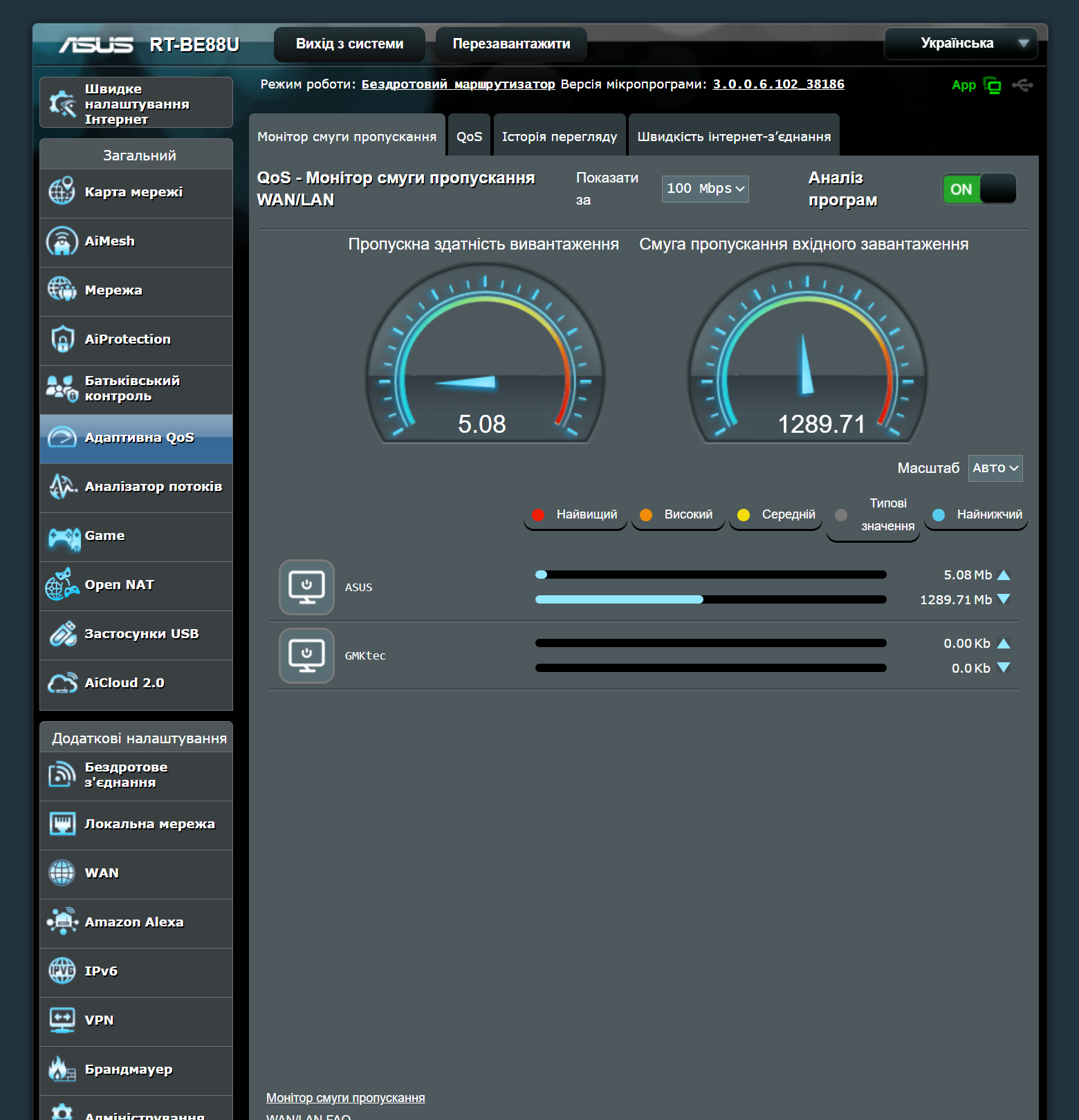Open the firmware version 3.0.0.6.102_38186 link

point(778,84)
